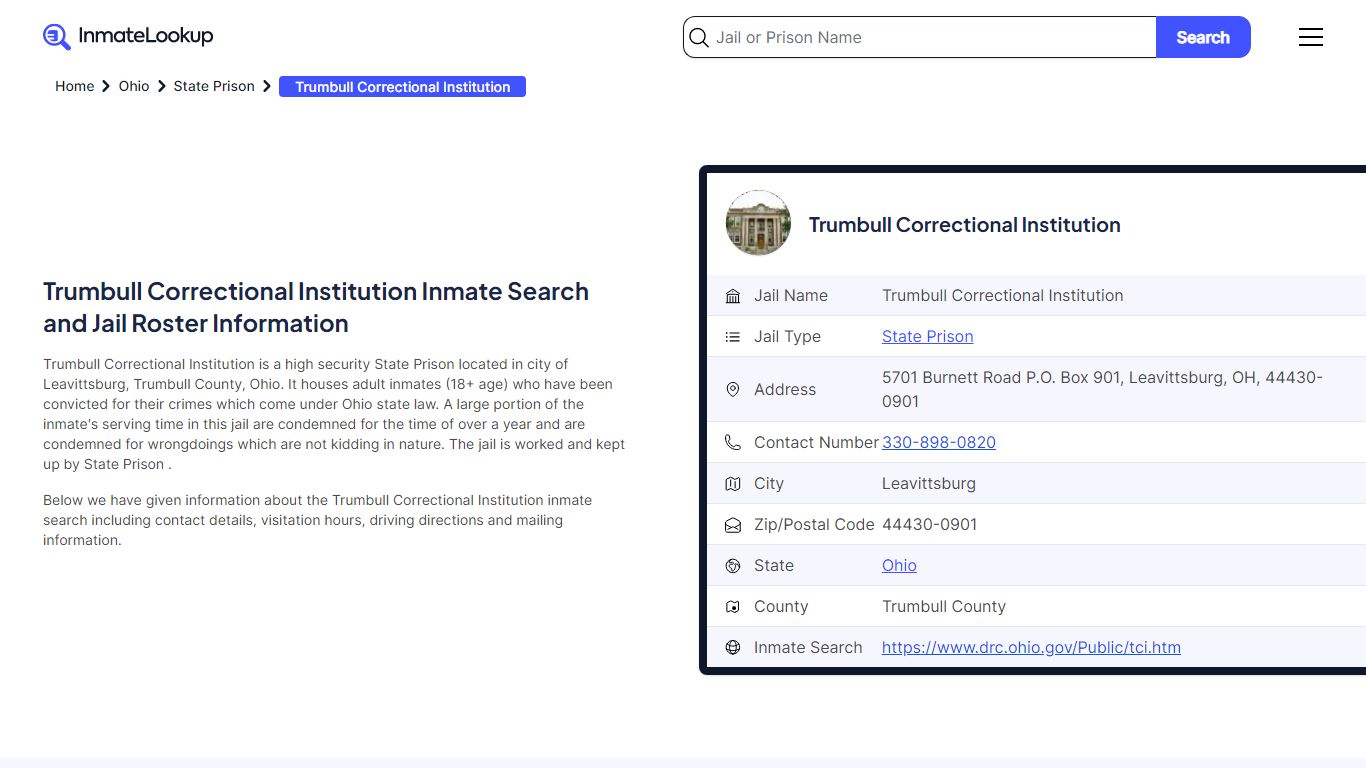
Task: Click the card title Trumbull Correctional Institution
Action: click(964, 225)
